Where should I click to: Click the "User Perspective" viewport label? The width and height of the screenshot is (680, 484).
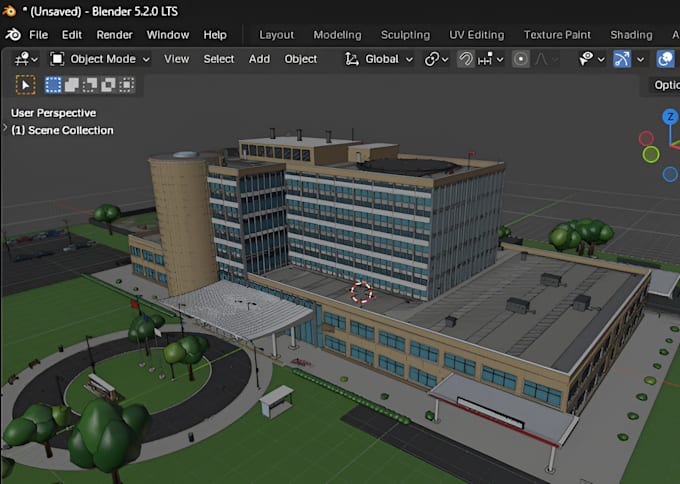tap(54, 113)
